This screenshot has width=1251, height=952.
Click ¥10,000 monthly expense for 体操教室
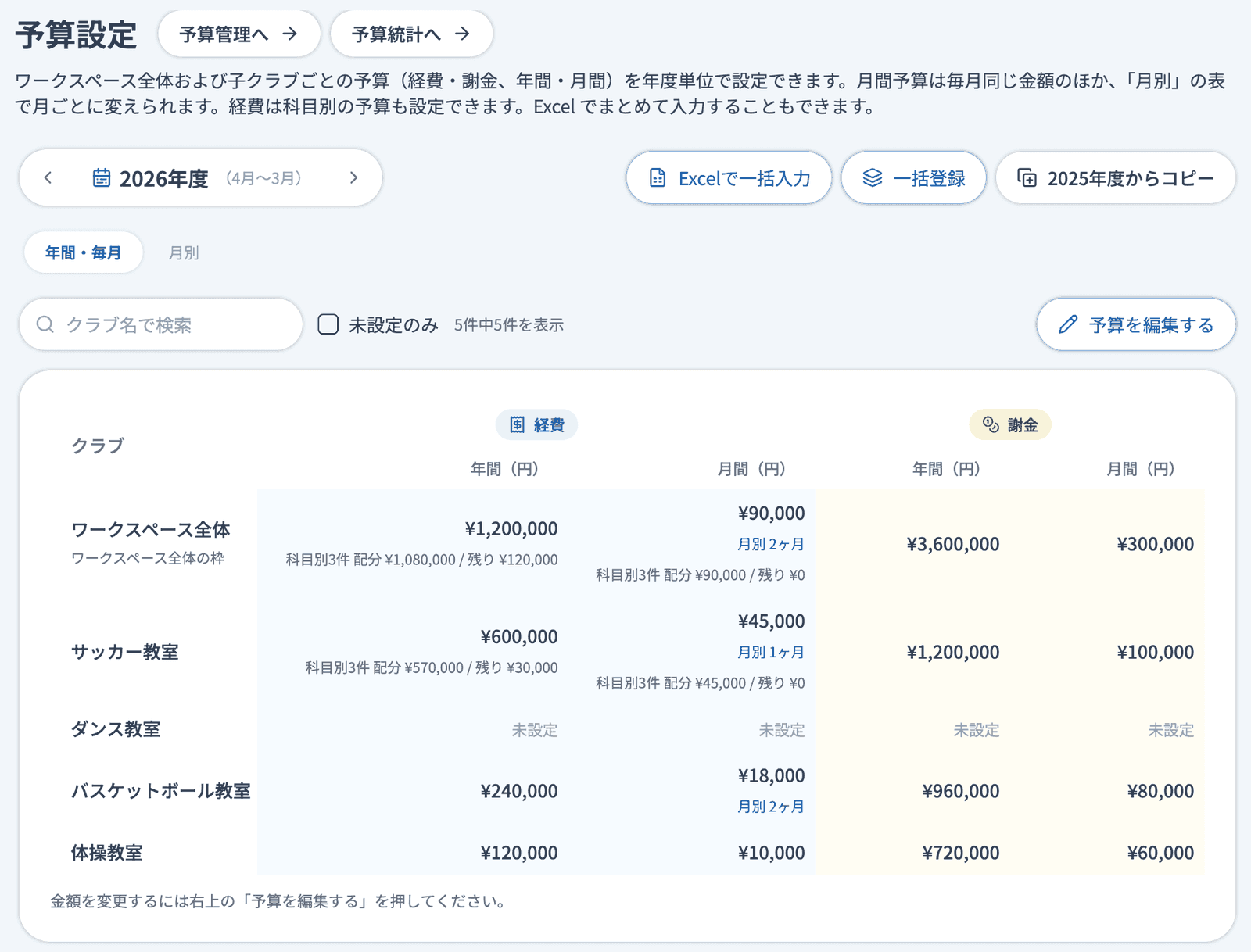[772, 853]
